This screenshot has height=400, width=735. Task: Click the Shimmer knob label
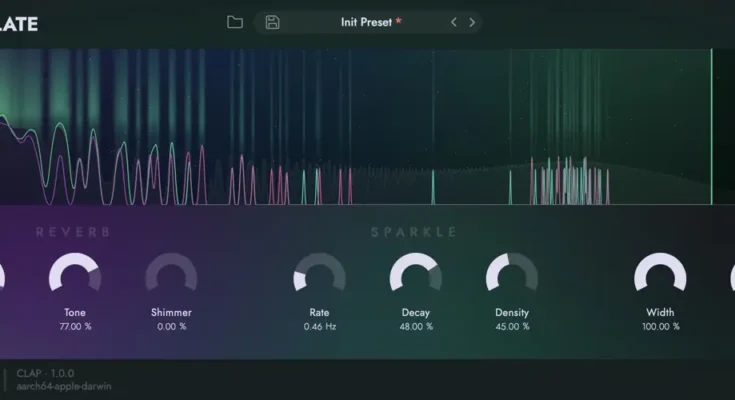point(171,312)
